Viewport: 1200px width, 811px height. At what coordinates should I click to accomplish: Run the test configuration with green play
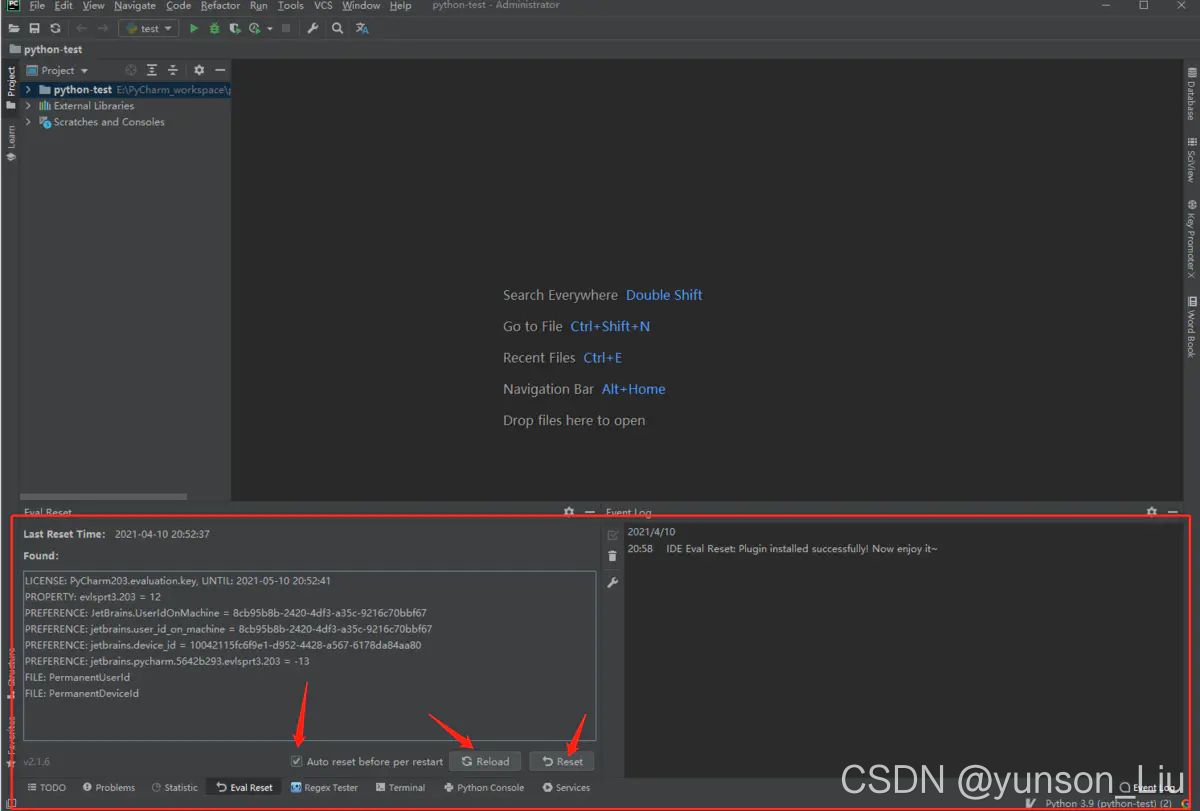194,29
